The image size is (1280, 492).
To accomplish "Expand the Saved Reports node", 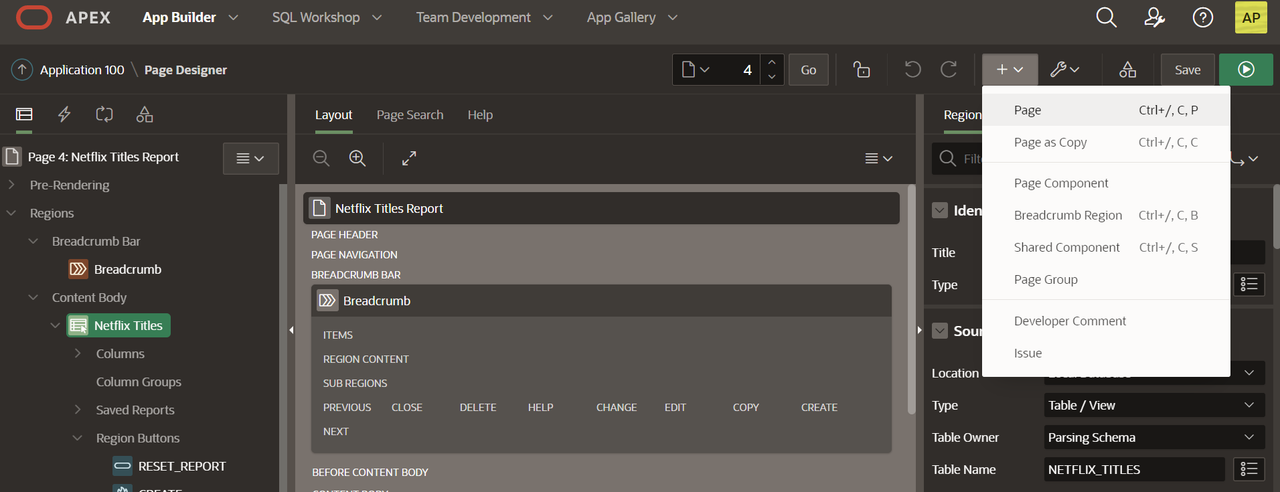I will 78,410.
